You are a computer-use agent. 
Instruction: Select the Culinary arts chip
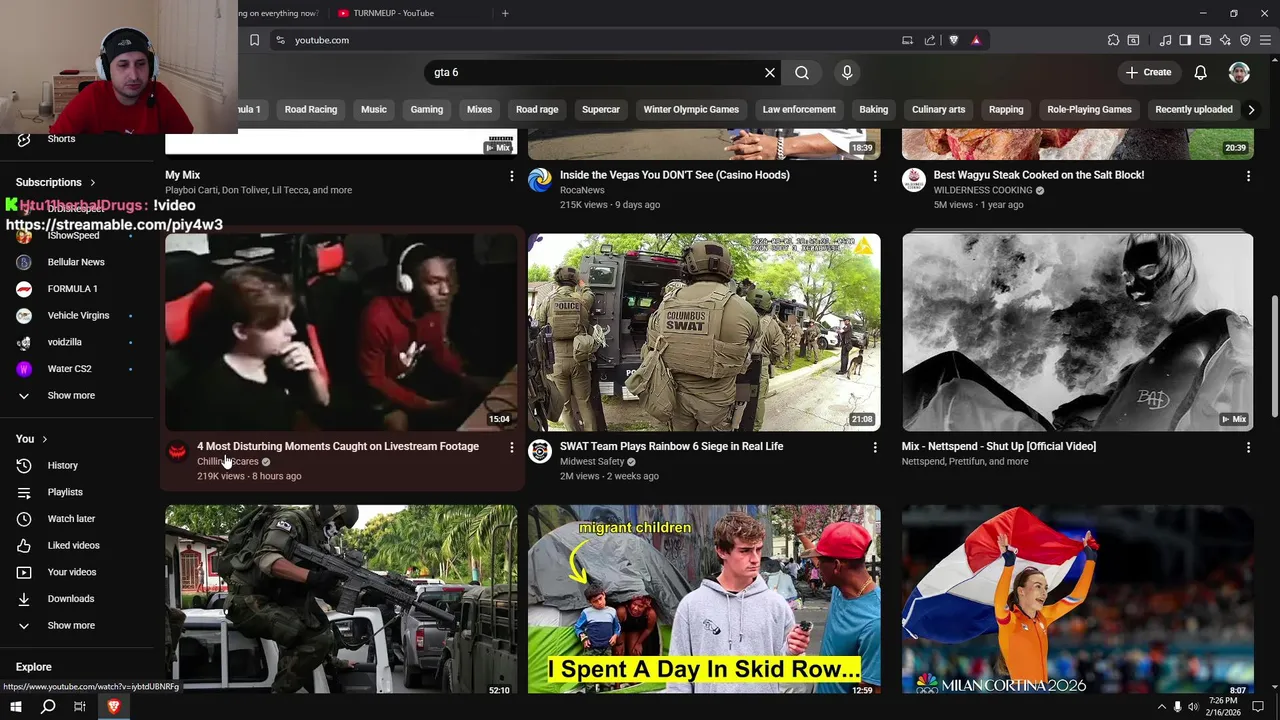point(938,109)
